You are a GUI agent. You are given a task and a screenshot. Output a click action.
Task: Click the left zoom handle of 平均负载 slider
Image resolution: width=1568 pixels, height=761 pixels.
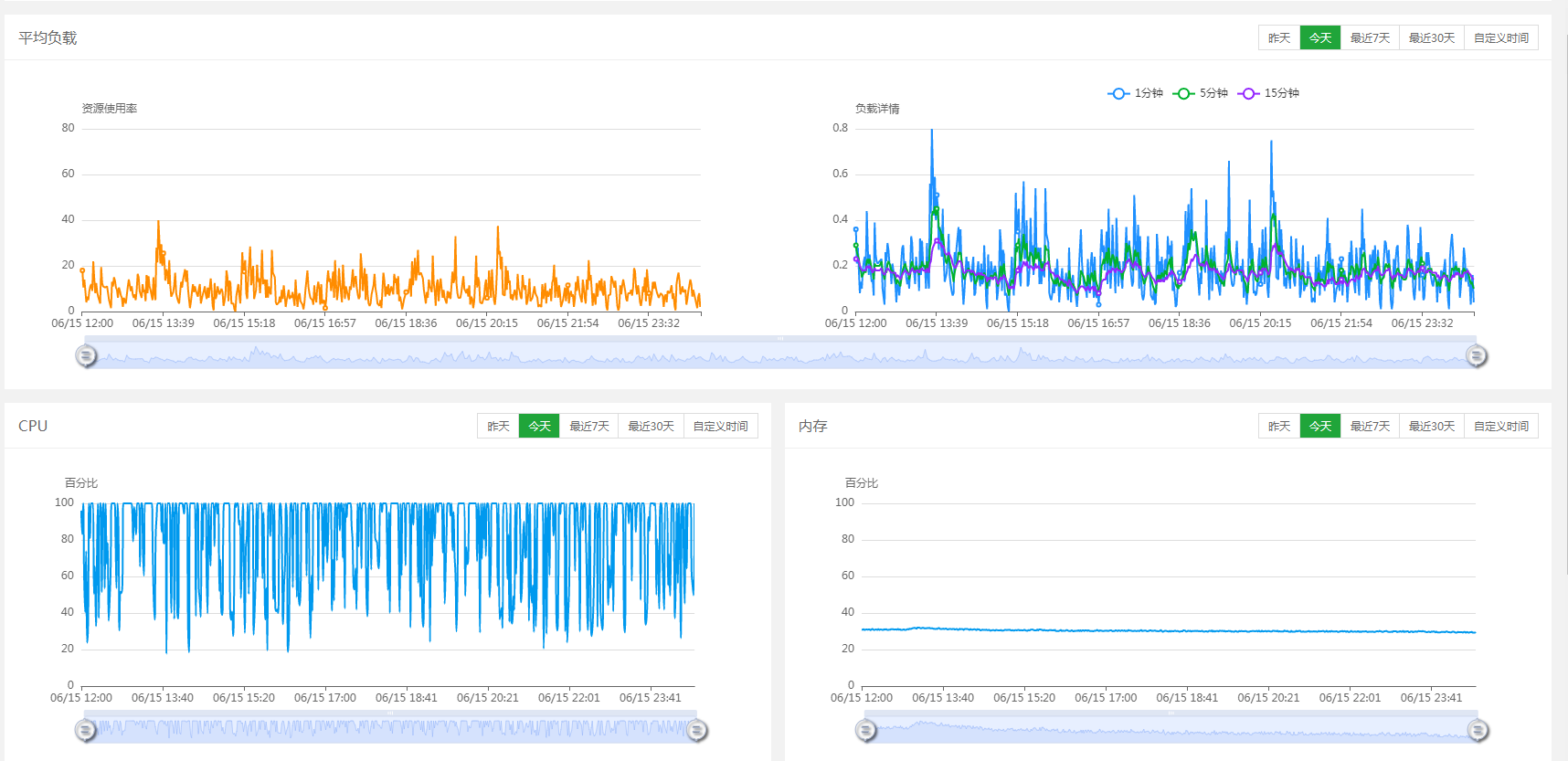click(x=86, y=355)
